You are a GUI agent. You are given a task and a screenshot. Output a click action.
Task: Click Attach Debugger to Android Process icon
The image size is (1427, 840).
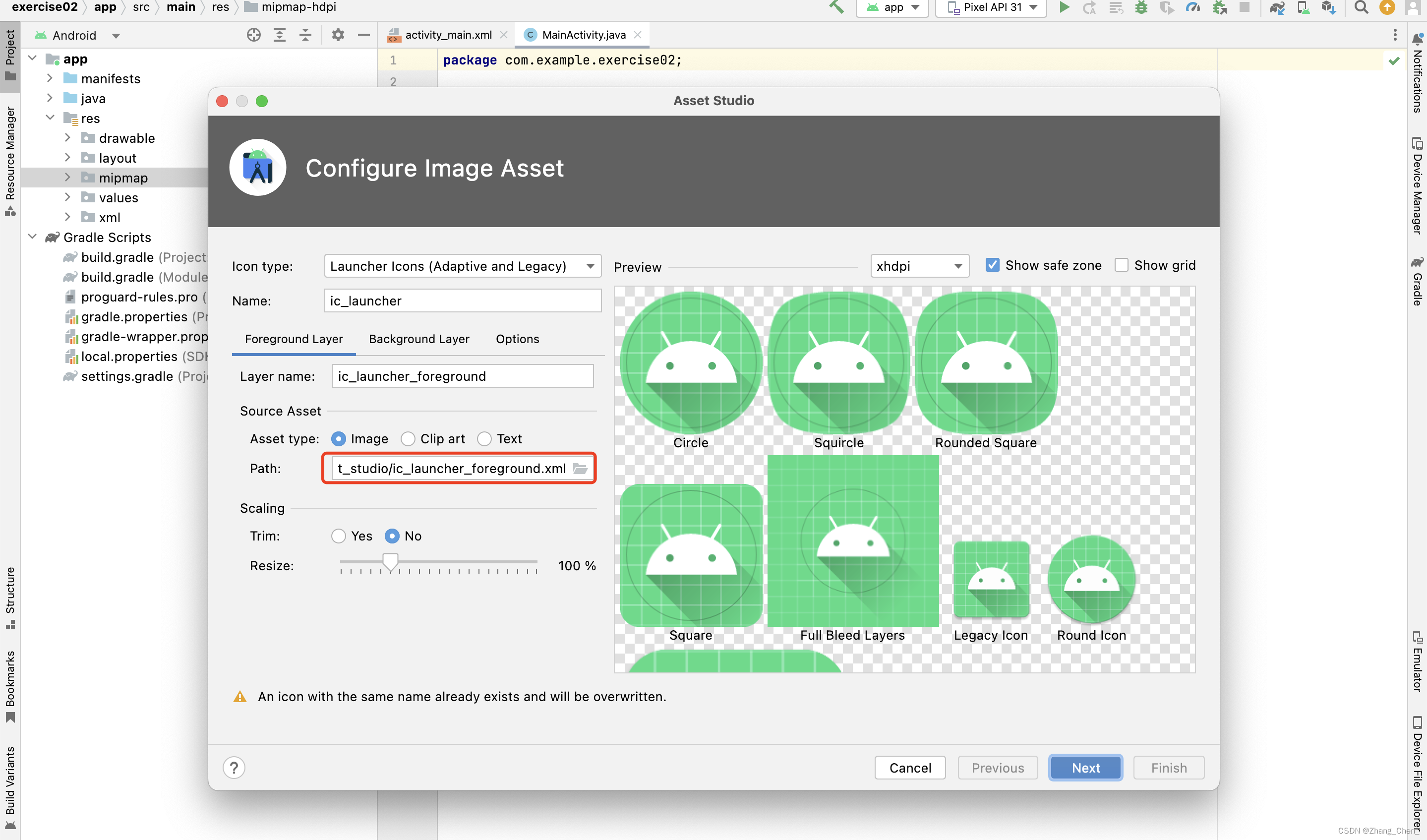coord(1219,7)
